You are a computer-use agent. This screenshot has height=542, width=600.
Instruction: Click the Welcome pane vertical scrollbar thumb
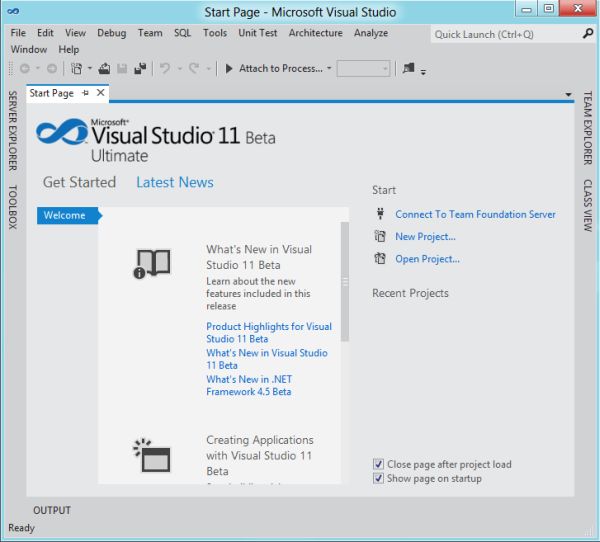click(345, 281)
